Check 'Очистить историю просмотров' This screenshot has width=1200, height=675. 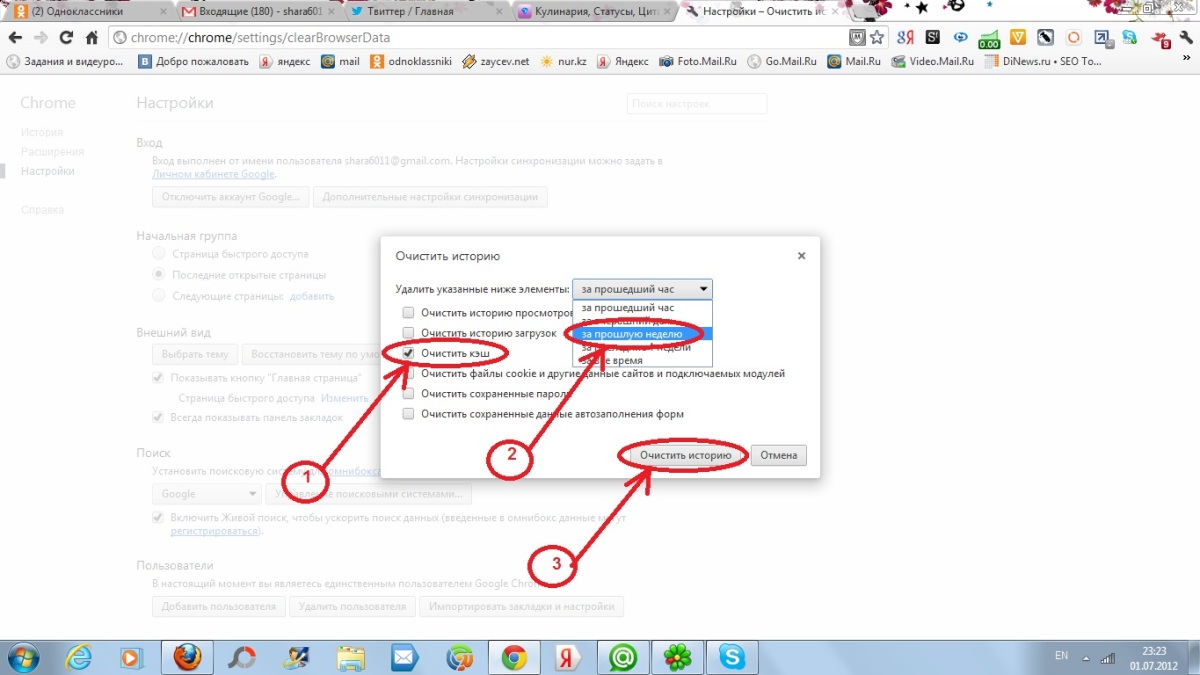(x=408, y=312)
